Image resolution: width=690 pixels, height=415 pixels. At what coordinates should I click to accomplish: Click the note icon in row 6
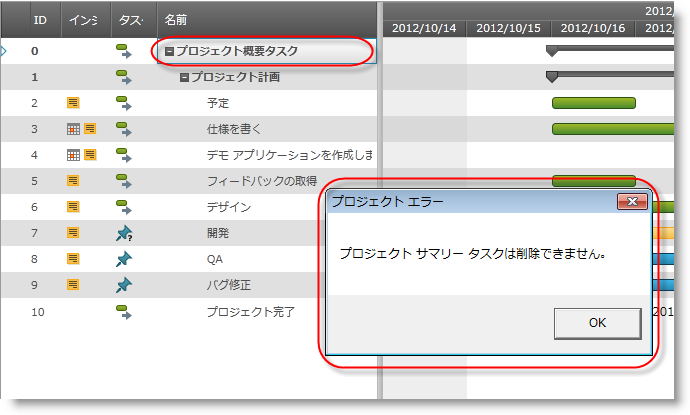(x=73, y=206)
